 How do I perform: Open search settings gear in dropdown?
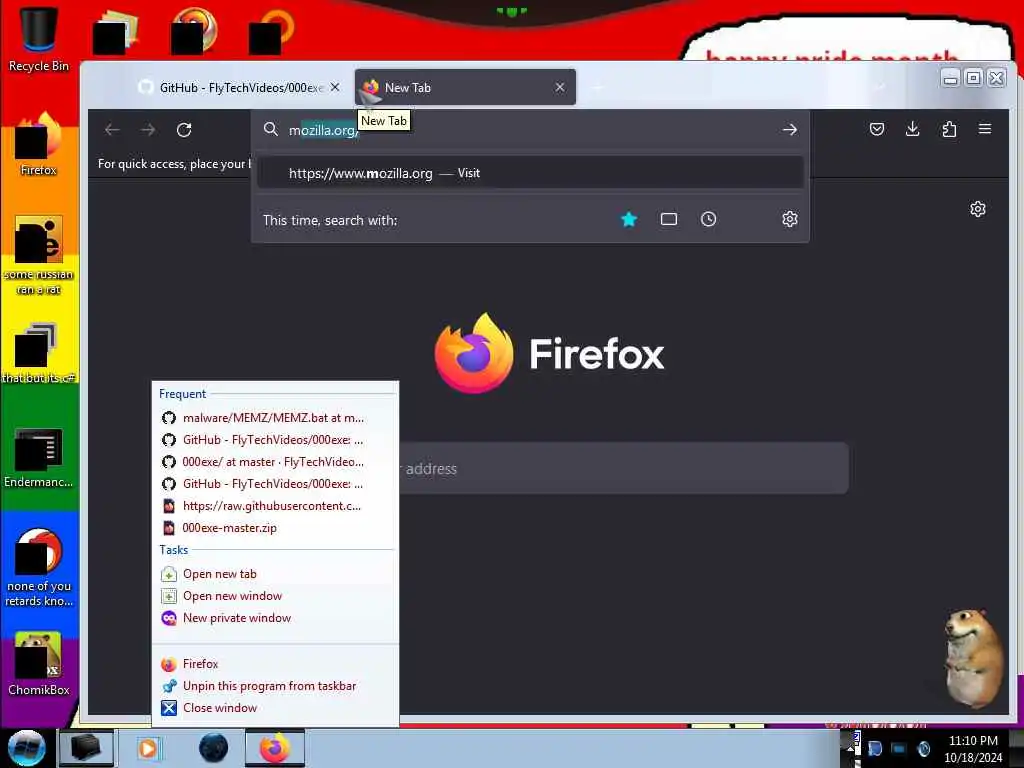790,219
